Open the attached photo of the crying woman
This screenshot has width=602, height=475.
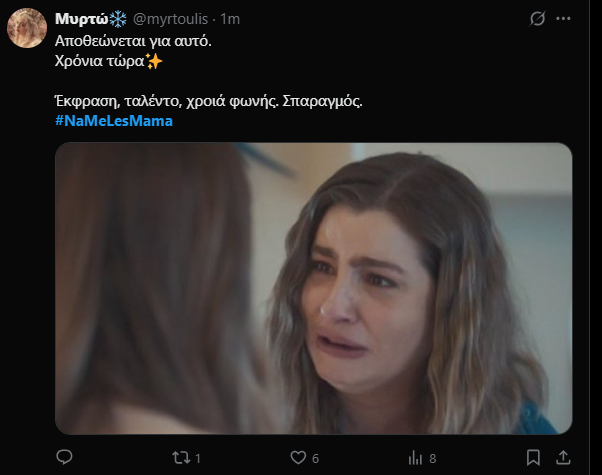313,288
